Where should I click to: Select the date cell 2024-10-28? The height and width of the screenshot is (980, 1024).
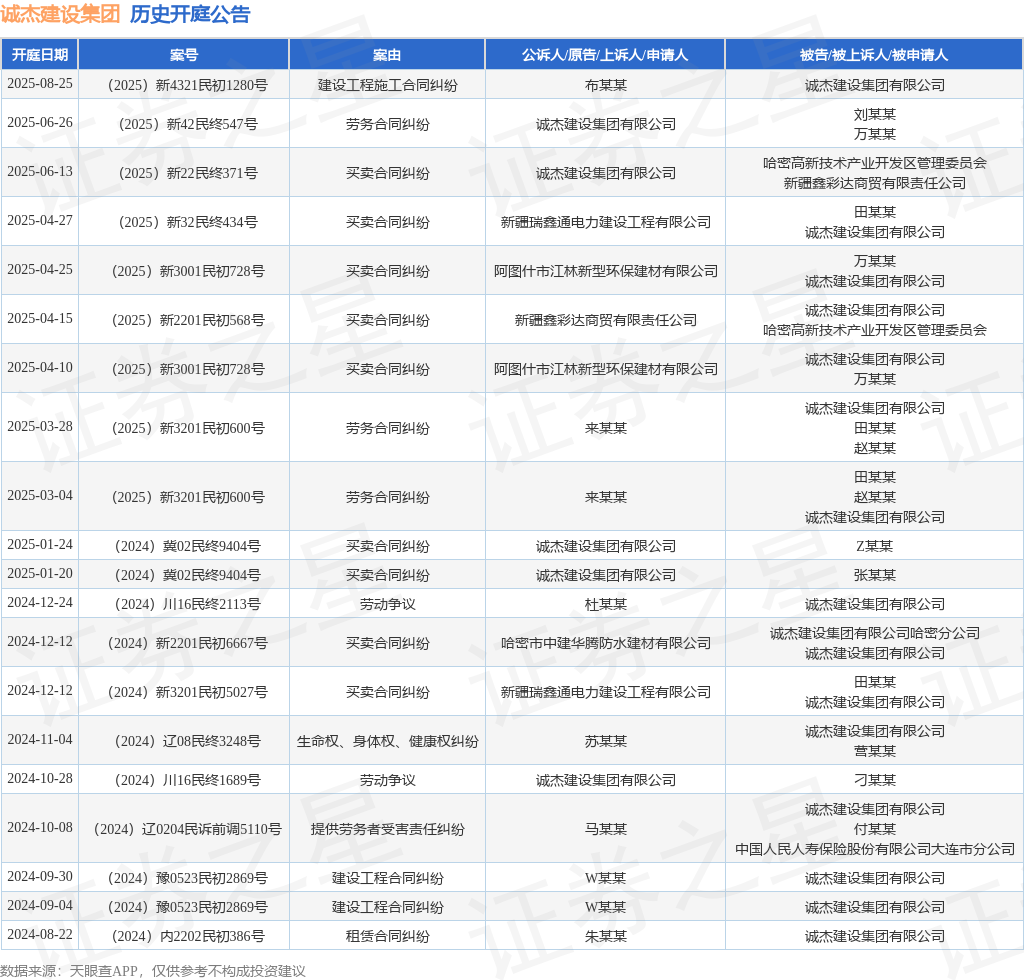[40, 779]
